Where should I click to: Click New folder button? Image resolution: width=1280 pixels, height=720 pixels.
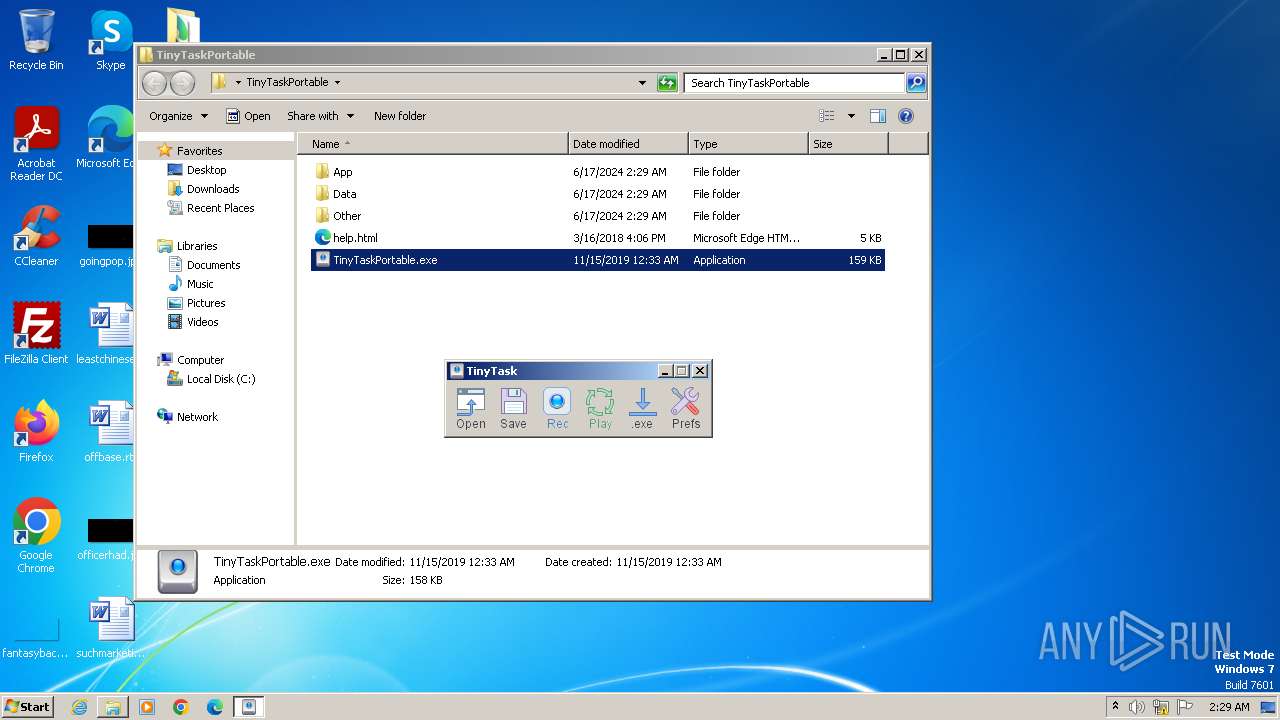[x=400, y=116]
